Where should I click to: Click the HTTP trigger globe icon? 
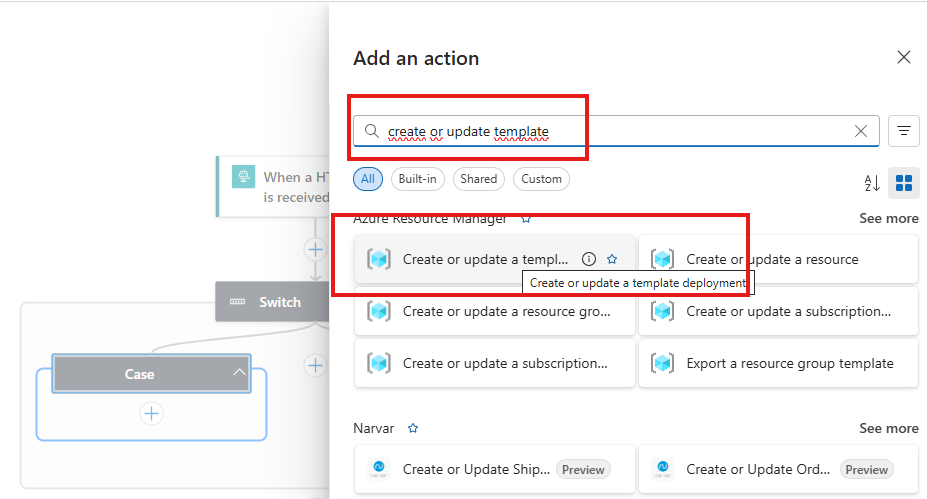click(243, 176)
